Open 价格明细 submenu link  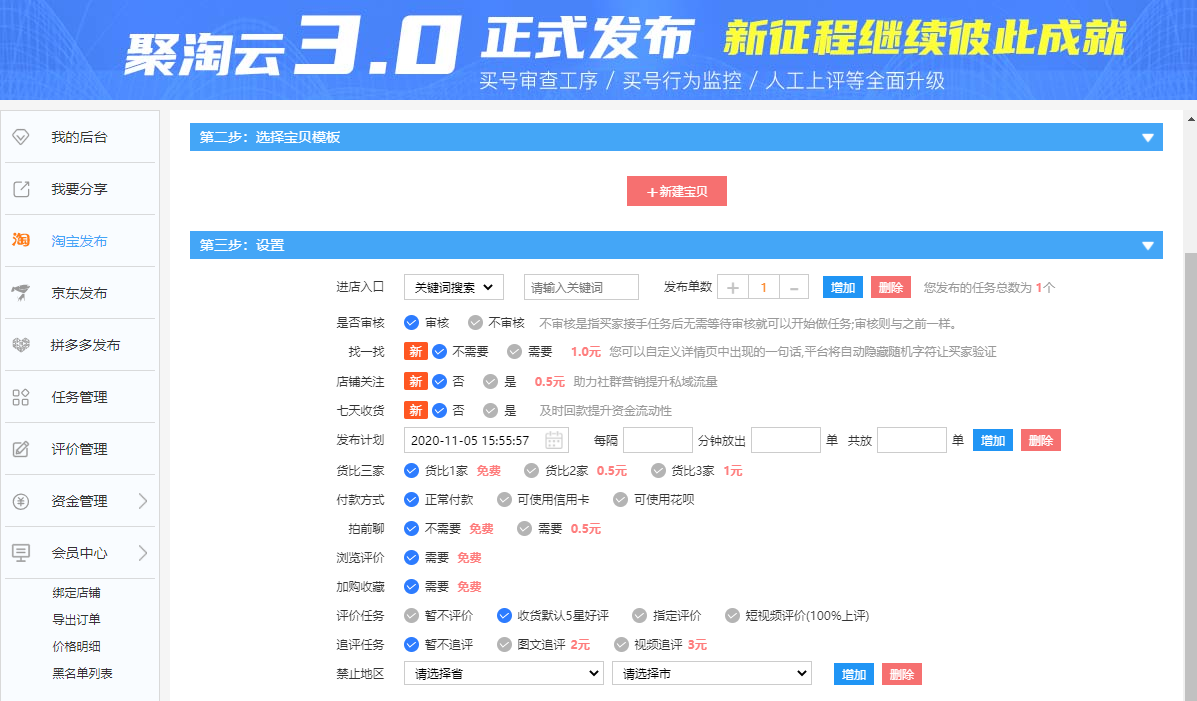(x=76, y=646)
